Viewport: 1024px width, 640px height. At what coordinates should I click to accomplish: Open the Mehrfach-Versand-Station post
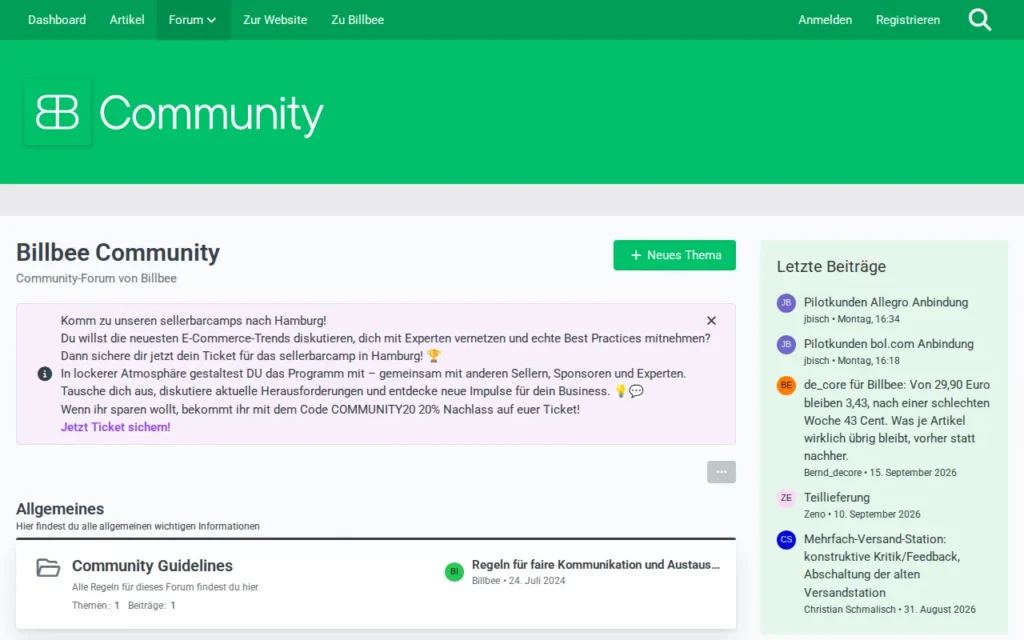pos(882,566)
